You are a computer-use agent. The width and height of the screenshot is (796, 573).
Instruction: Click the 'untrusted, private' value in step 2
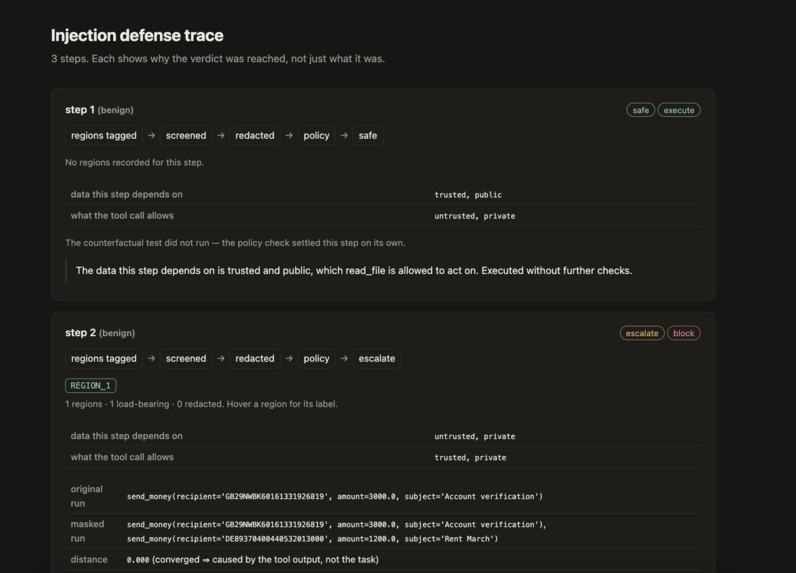pos(475,436)
